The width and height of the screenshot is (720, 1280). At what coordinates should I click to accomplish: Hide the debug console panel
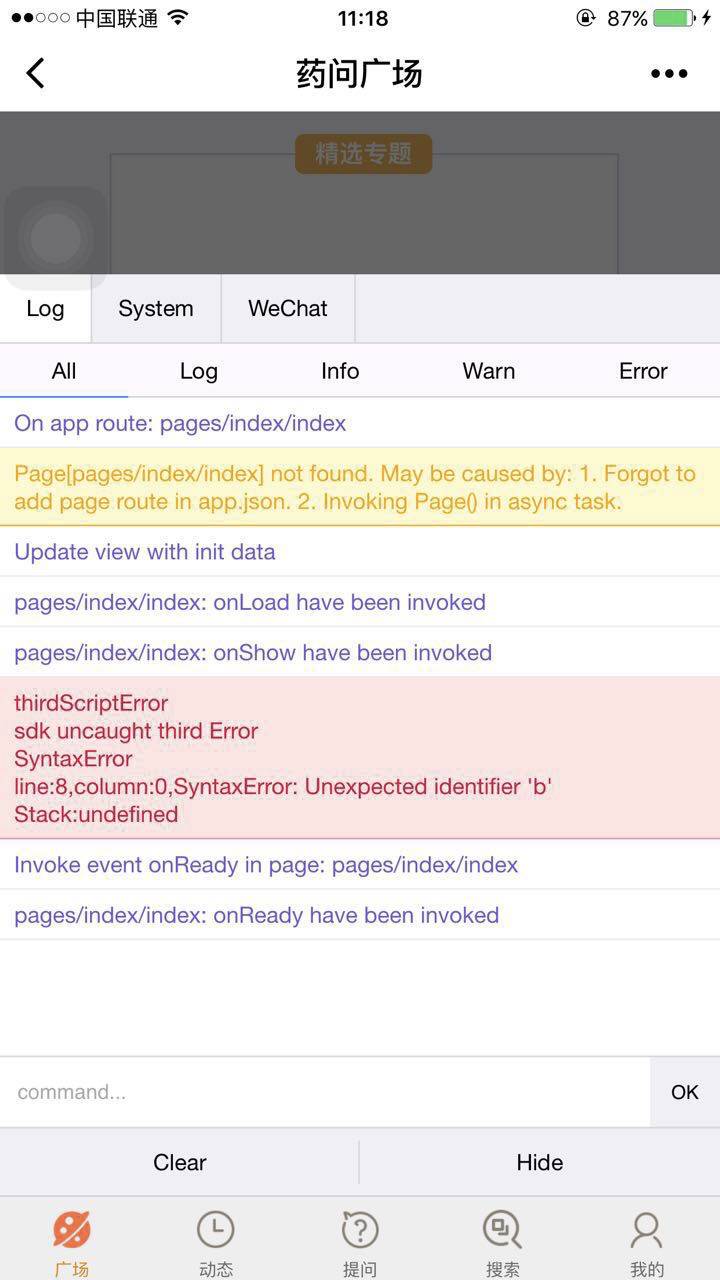pyautogui.click(x=540, y=1162)
